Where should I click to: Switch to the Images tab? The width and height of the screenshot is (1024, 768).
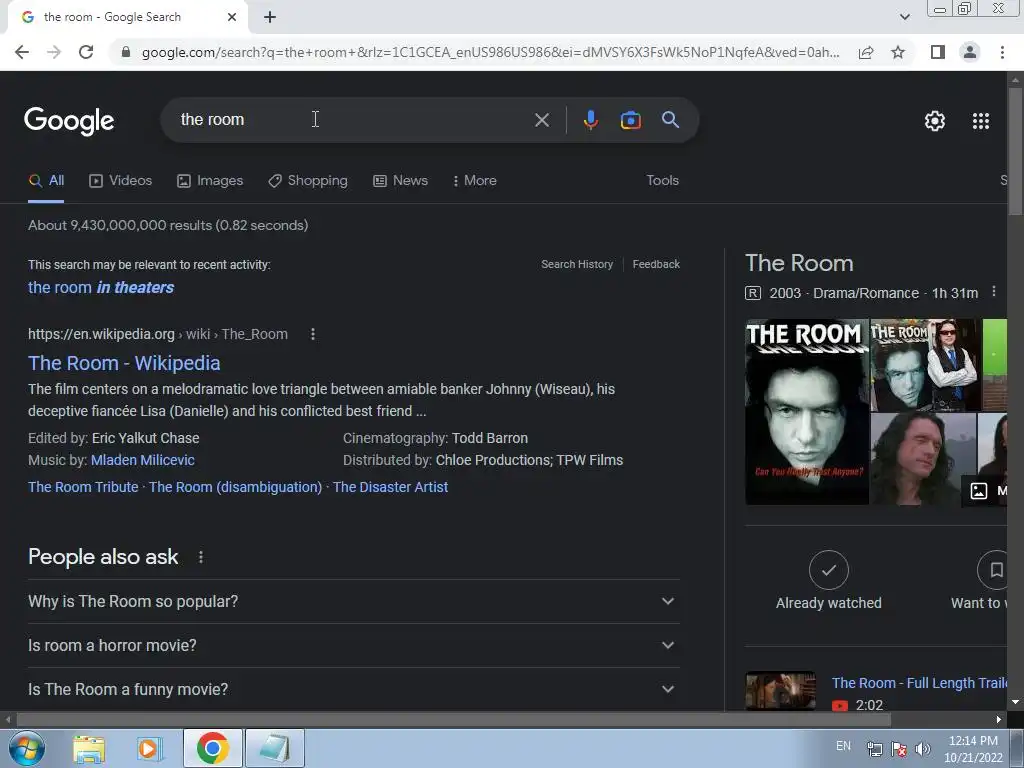[210, 181]
